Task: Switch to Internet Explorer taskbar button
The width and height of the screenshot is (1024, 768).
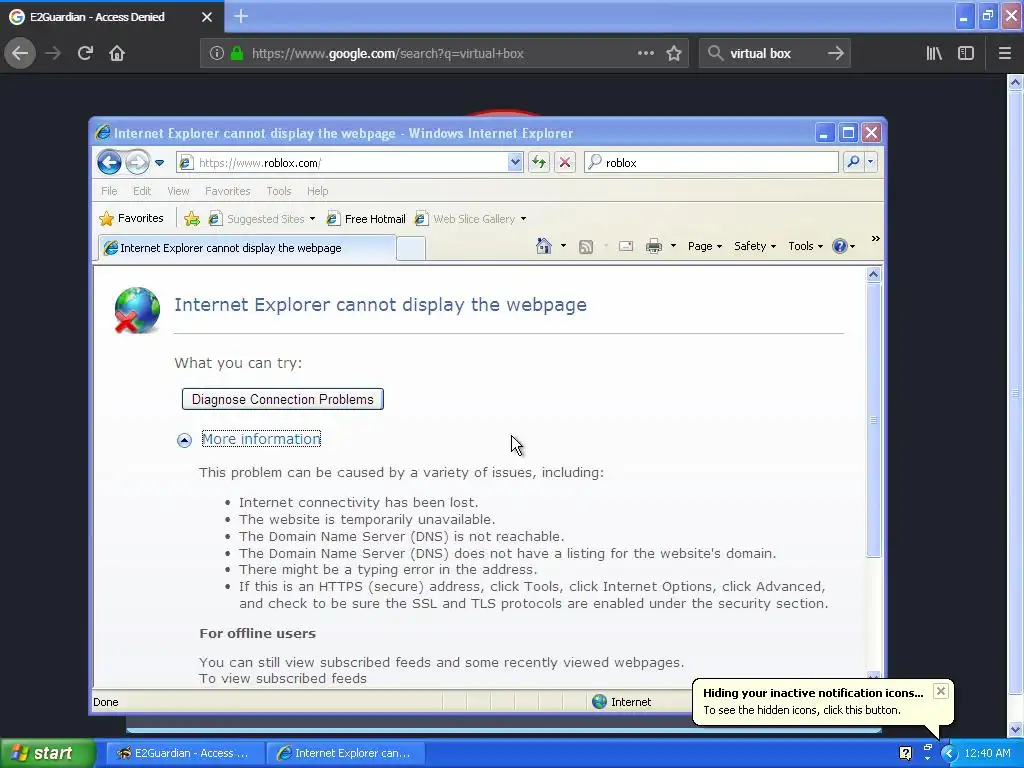Action: 346,753
